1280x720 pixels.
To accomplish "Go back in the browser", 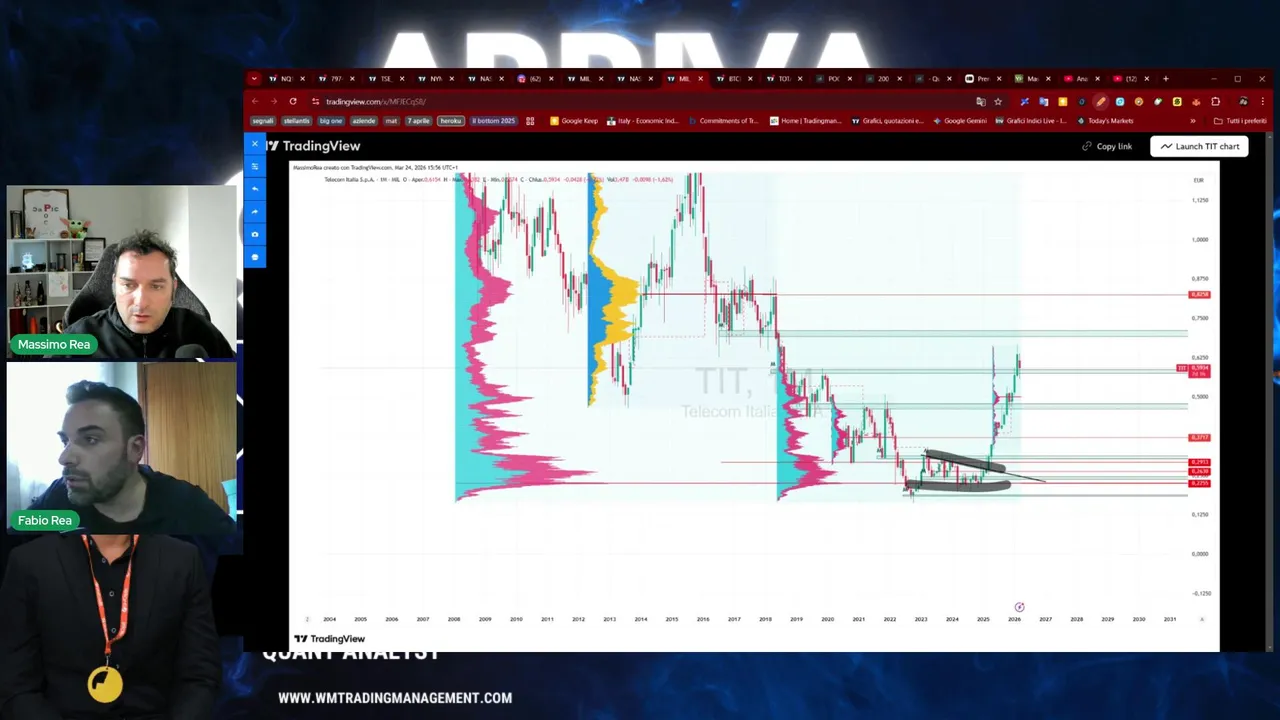I will [x=255, y=101].
